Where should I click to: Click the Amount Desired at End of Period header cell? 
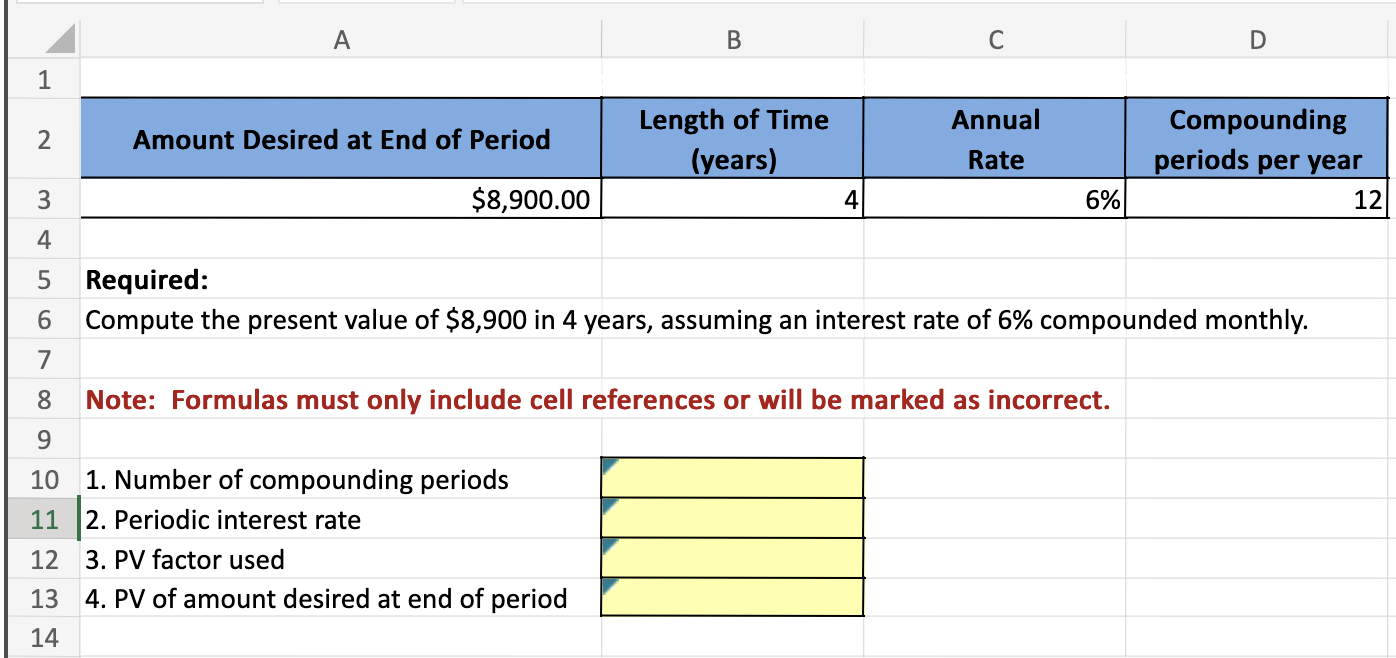pos(340,139)
